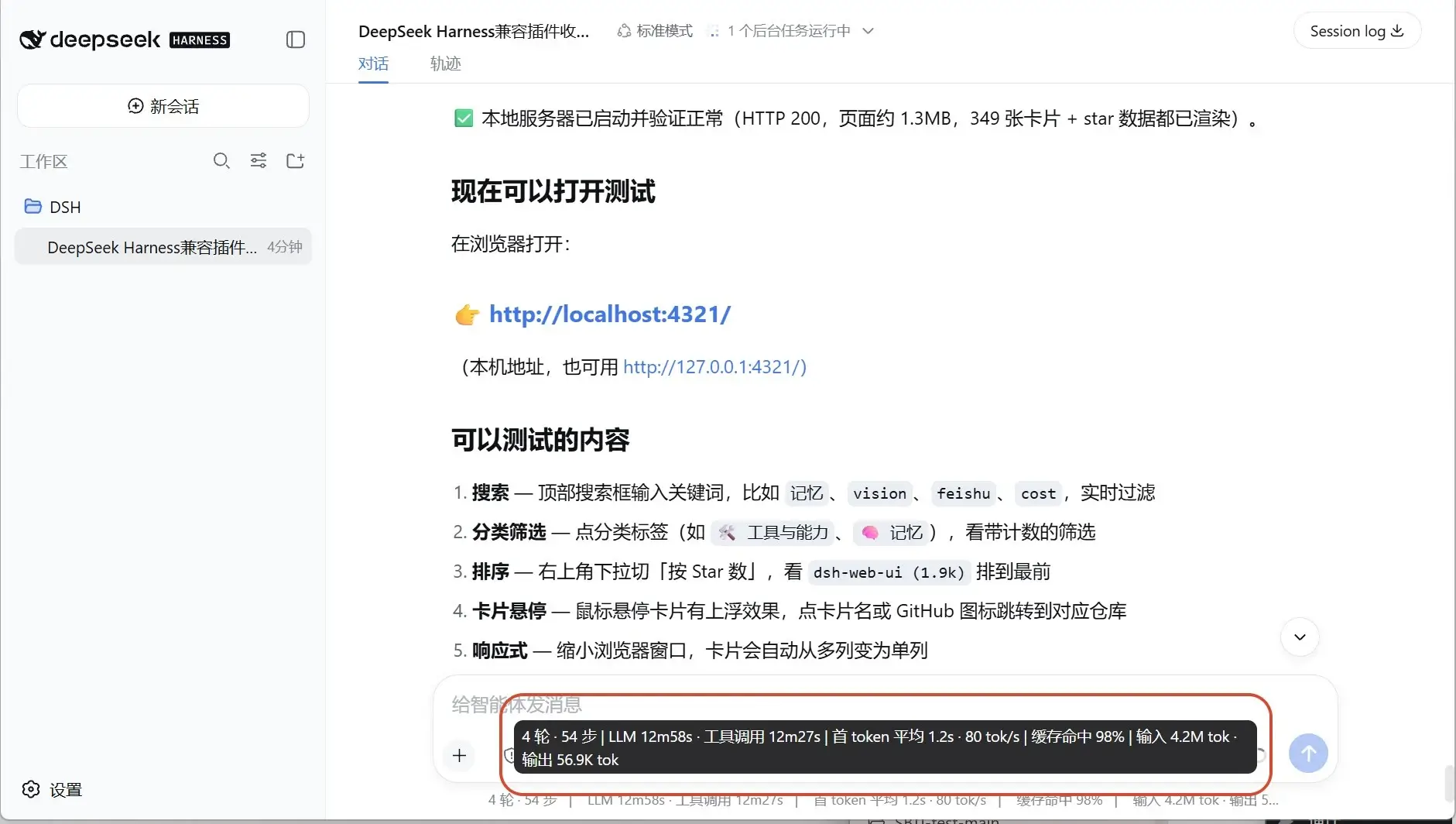Image resolution: width=1456 pixels, height=824 pixels.
Task: Click the header title DeepSeek Harness兼容插件收...
Action: [x=474, y=31]
